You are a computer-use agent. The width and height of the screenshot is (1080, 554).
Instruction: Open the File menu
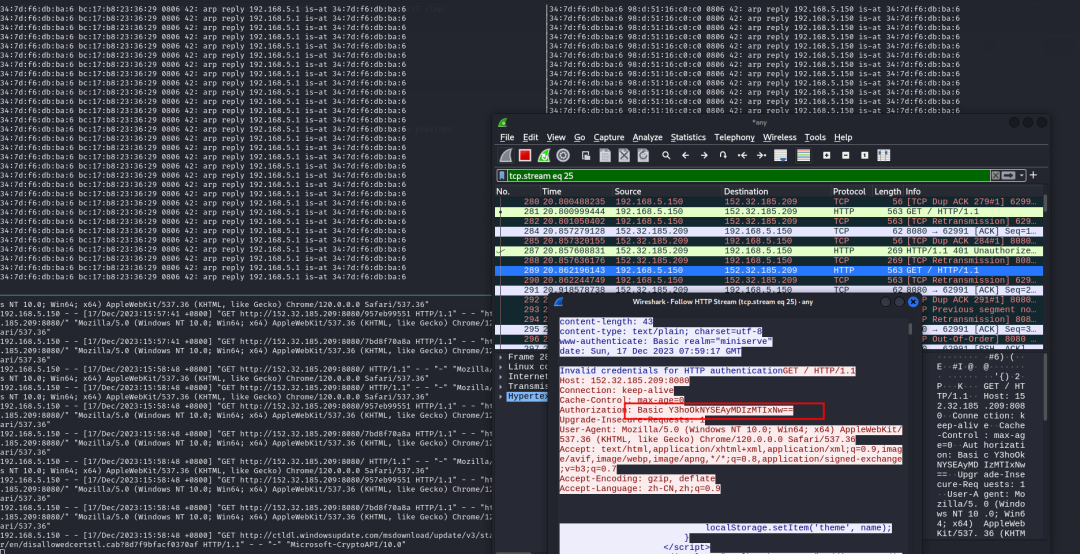(x=507, y=137)
